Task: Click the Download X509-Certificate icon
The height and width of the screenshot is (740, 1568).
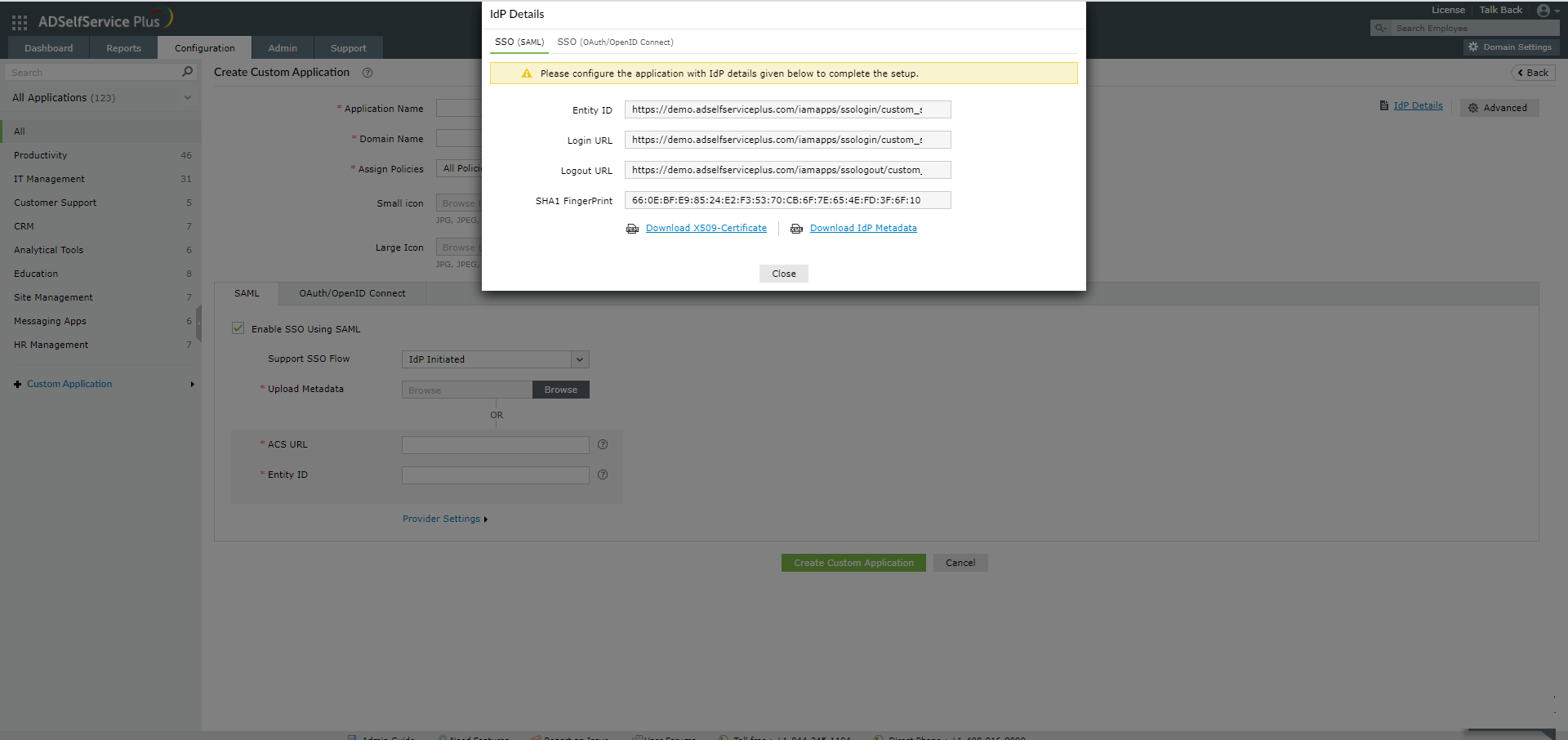Action: (632, 229)
